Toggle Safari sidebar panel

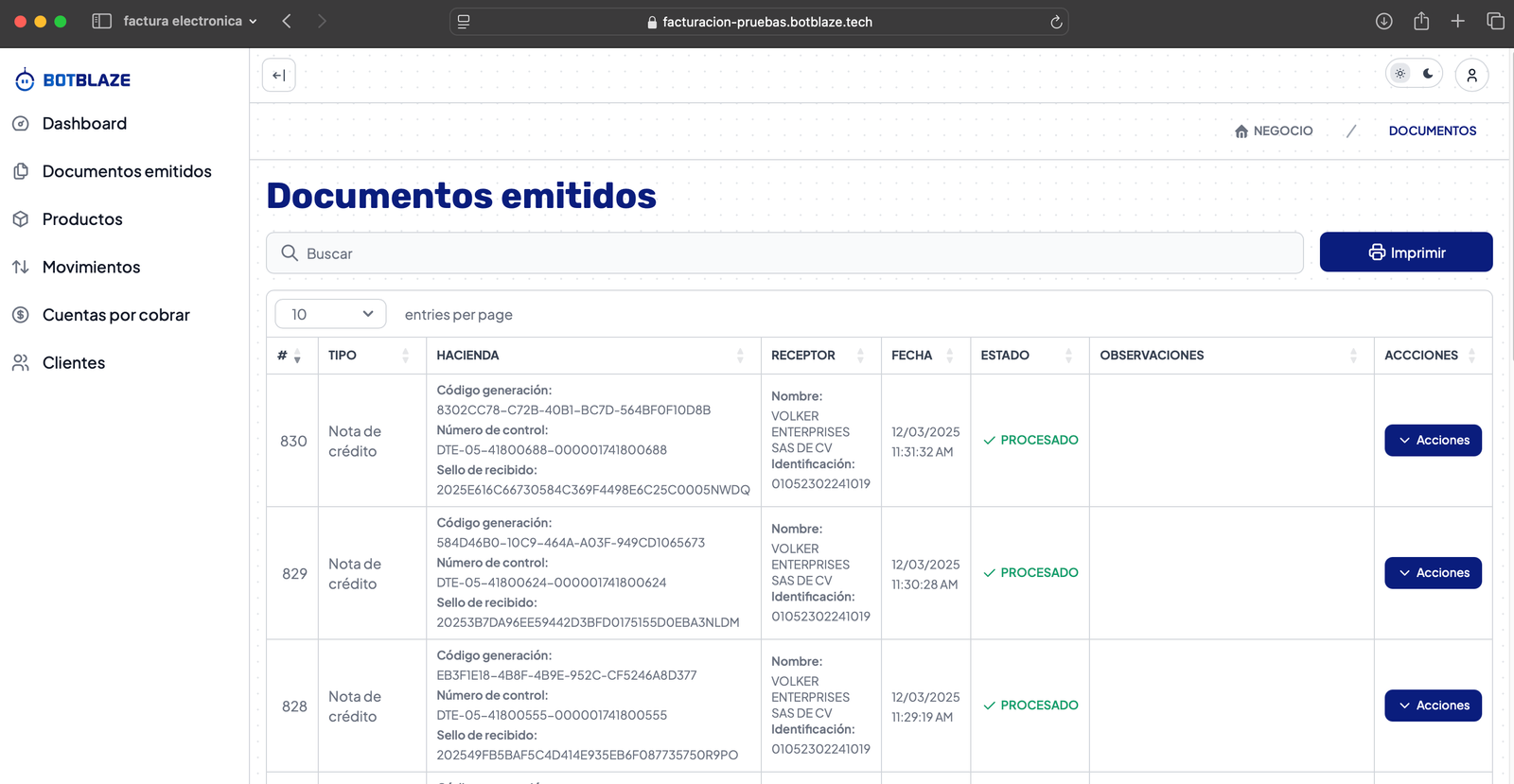[102, 22]
